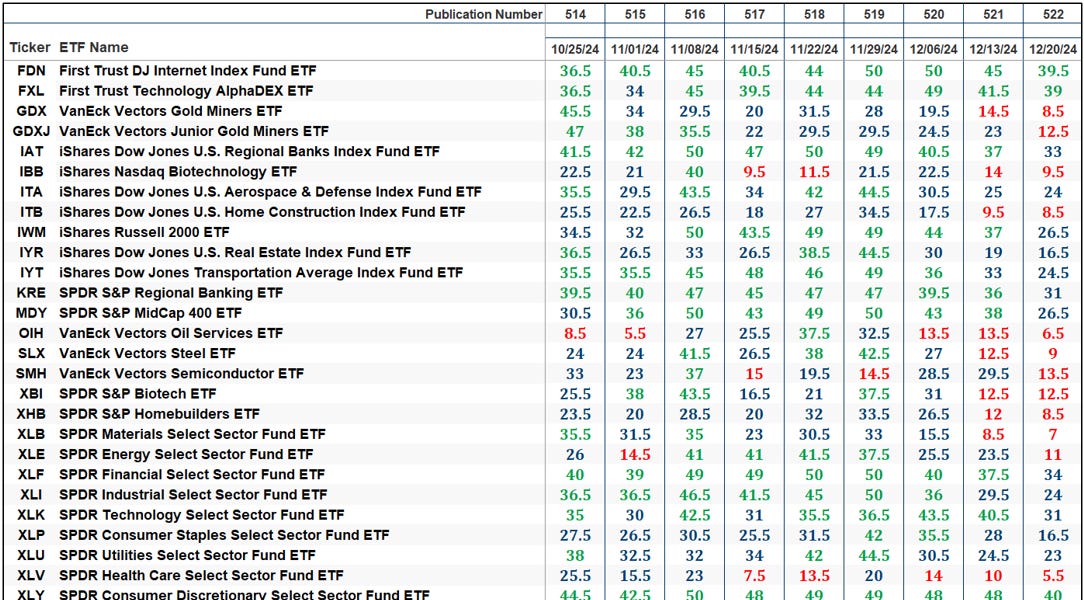Image resolution: width=1084 pixels, height=600 pixels.
Task: Click GDX value 14.5 under 12/13/24
Action: click(x=993, y=111)
